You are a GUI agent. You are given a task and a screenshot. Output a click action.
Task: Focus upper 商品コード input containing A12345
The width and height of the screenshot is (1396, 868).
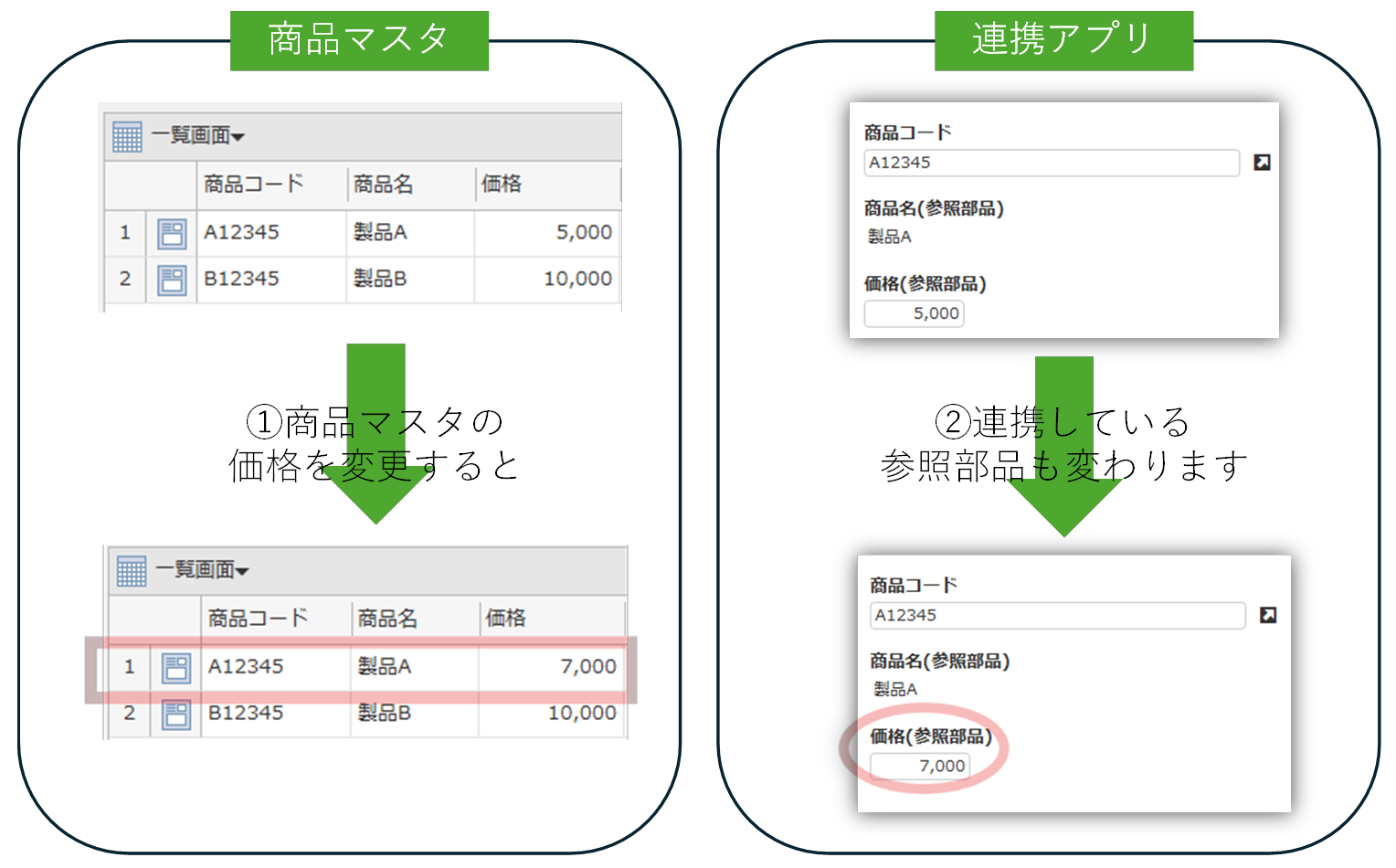click(1052, 163)
